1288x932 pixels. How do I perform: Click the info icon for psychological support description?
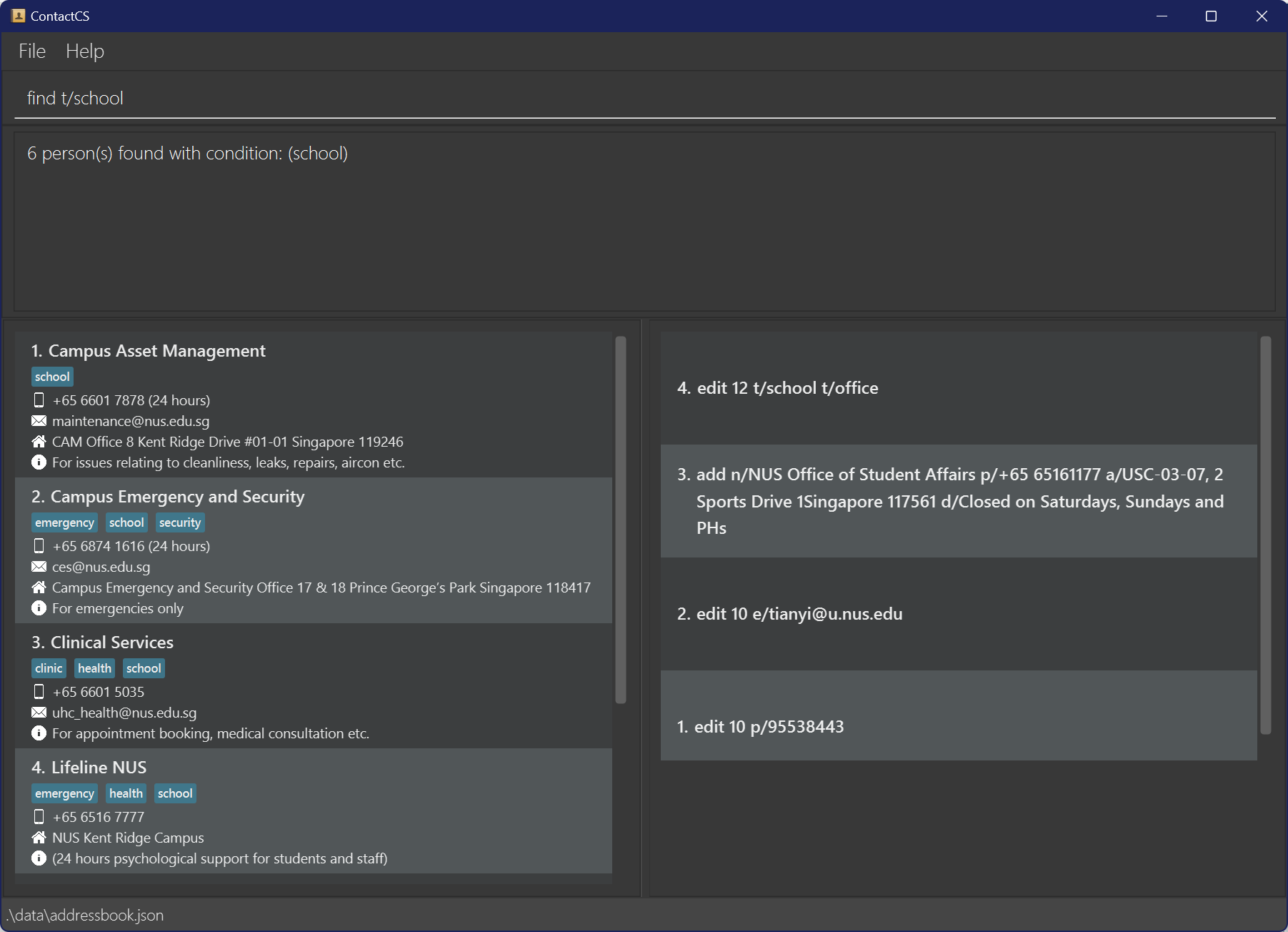click(x=39, y=858)
